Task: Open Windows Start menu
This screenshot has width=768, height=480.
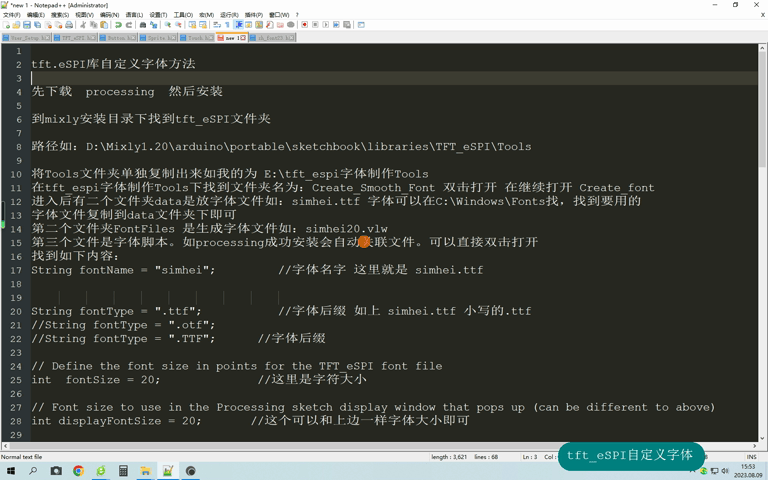Action: click(x=10, y=471)
